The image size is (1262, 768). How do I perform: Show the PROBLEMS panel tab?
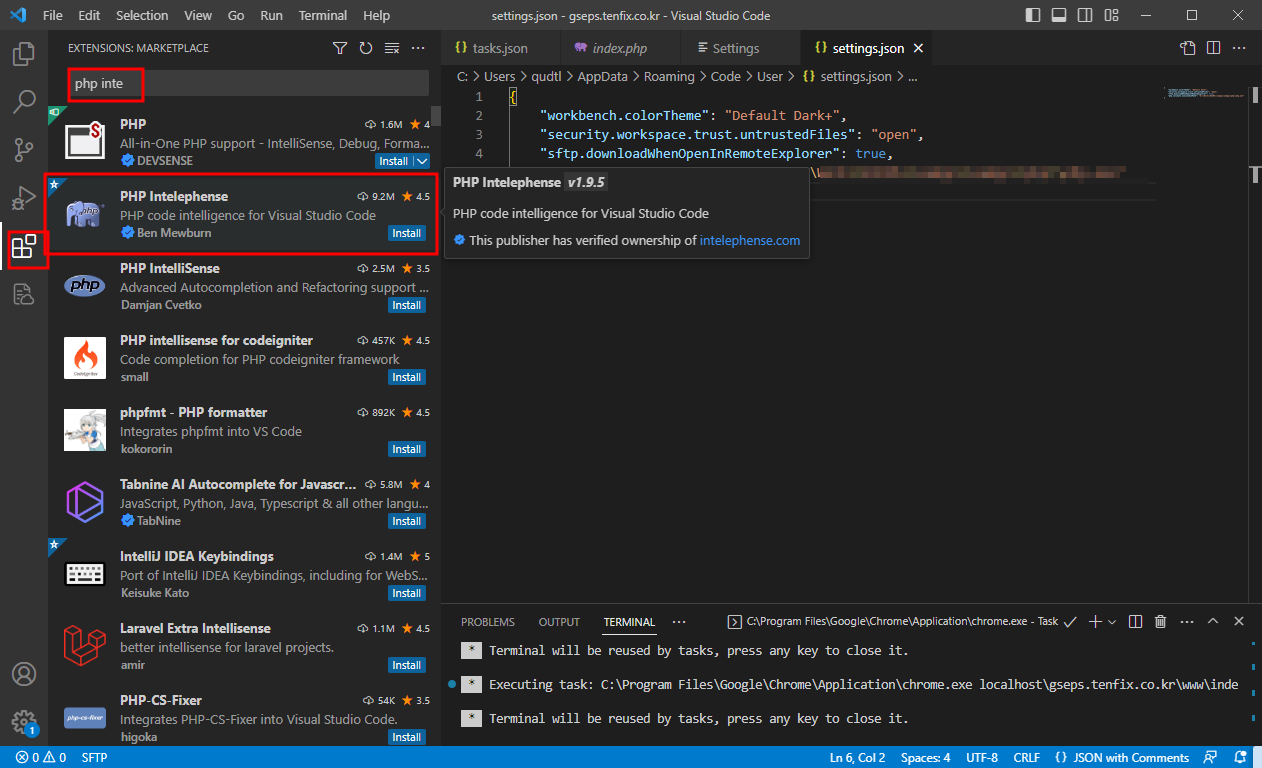click(488, 622)
